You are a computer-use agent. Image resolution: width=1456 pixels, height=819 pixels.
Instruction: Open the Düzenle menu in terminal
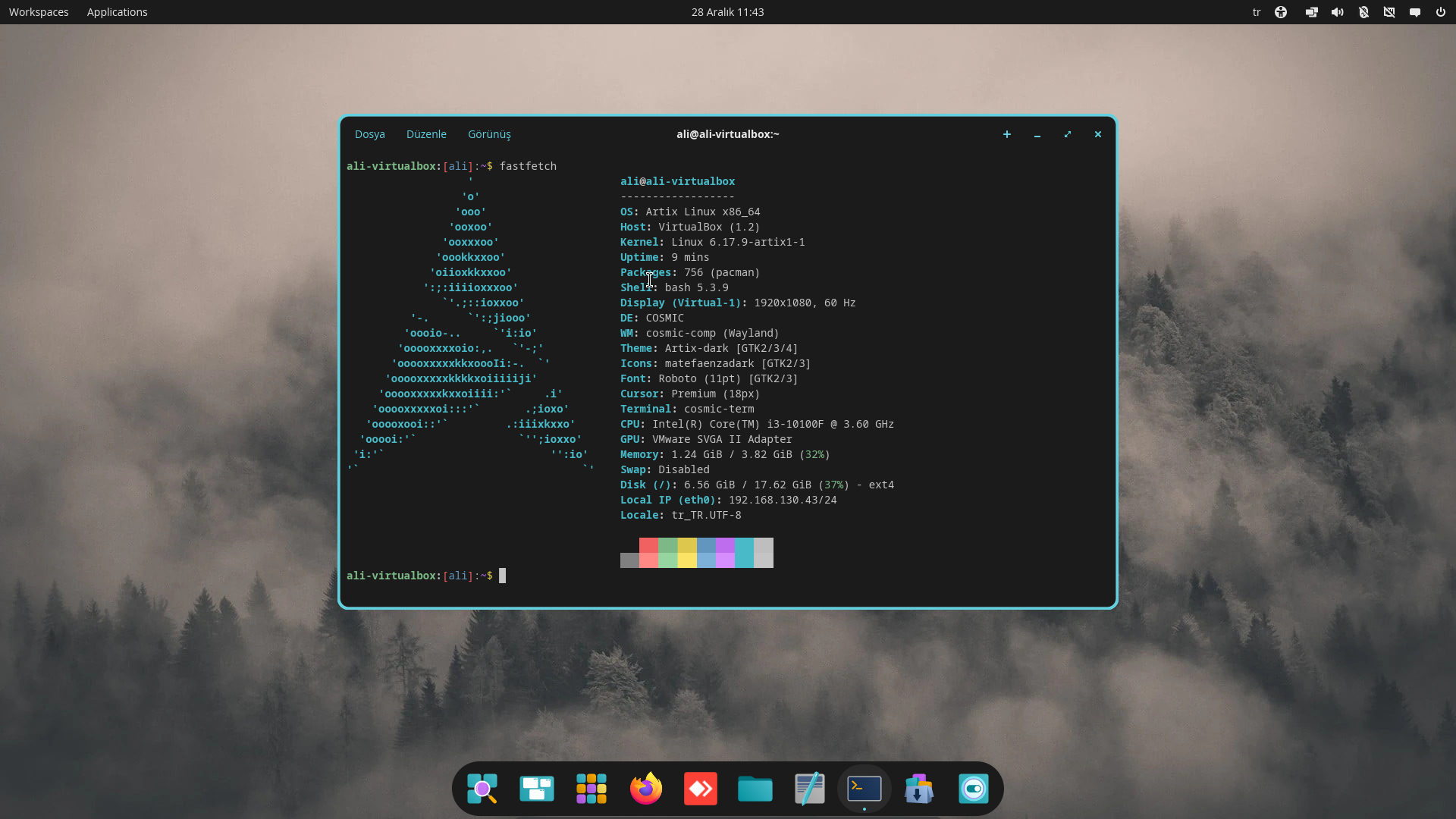pyautogui.click(x=426, y=134)
